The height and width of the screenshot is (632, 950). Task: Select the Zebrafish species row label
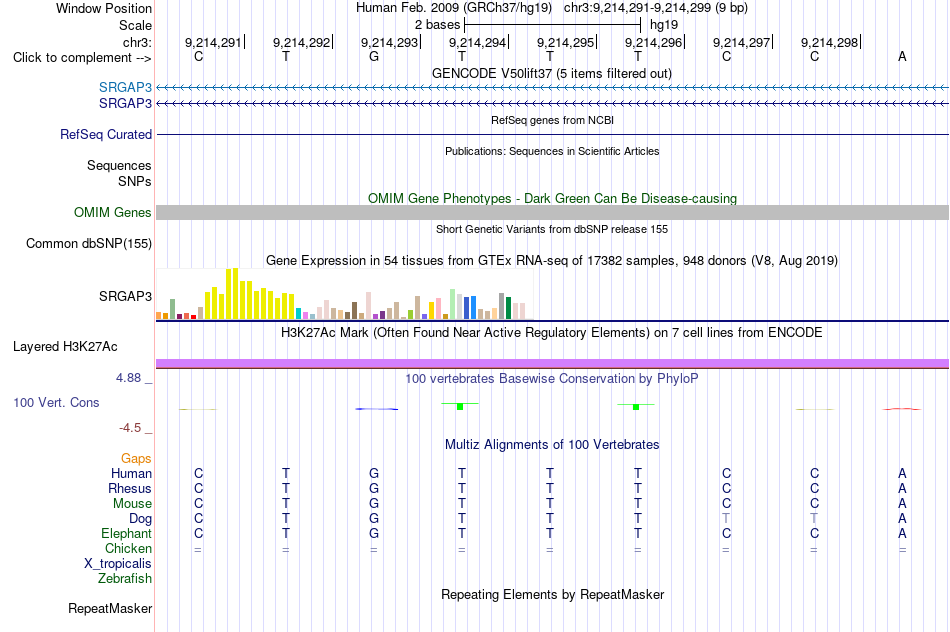coord(124,579)
